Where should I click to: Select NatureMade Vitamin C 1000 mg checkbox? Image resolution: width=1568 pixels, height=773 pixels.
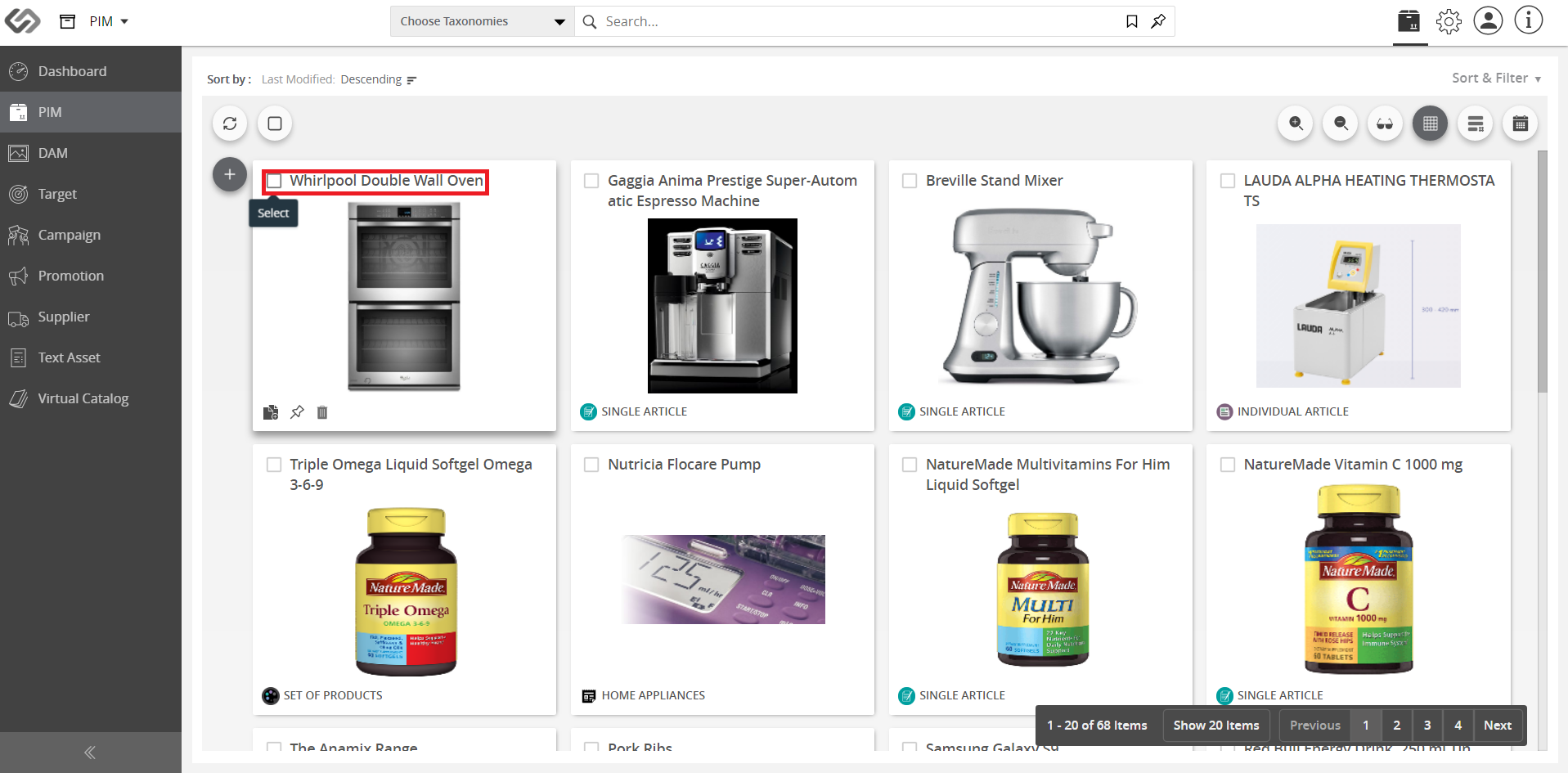tap(1228, 465)
